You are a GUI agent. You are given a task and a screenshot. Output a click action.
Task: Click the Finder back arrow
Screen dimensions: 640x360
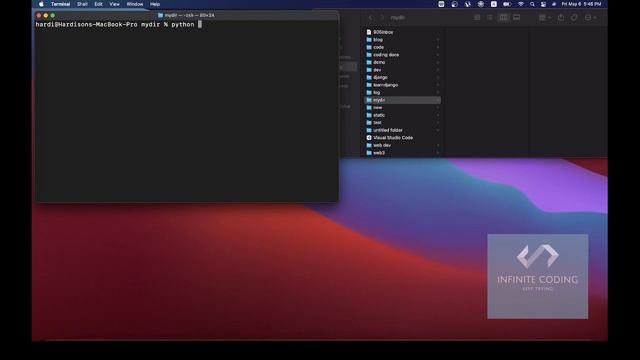point(371,18)
